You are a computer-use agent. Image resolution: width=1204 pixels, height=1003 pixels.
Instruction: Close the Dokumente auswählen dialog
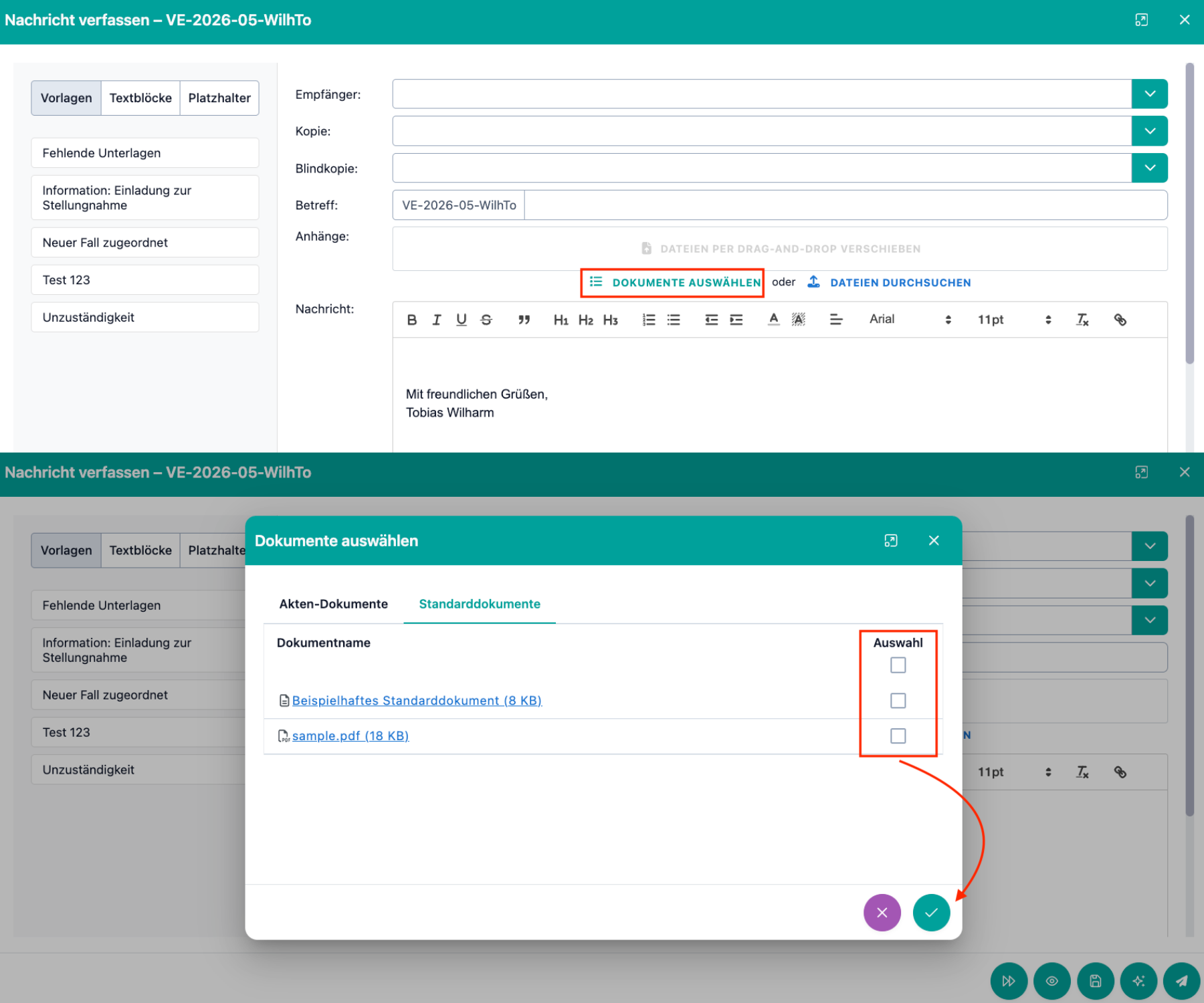tap(934, 540)
